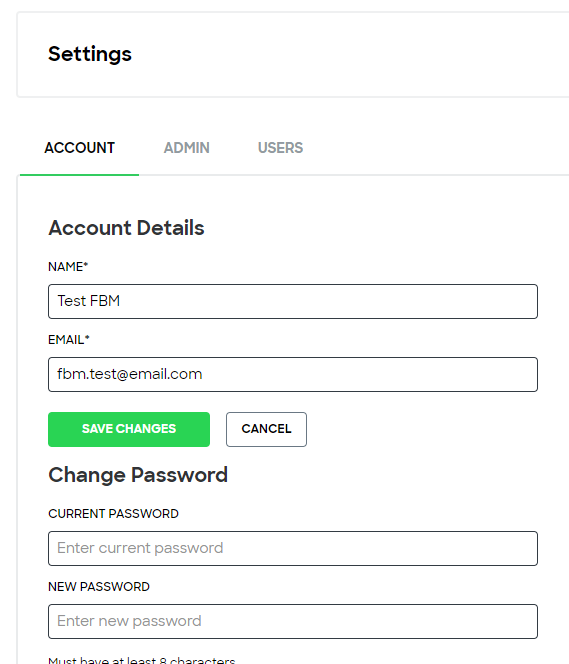Click the CURRENT PASSWORD label
Screen dimensions: 569x664
click(x=113, y=514)
